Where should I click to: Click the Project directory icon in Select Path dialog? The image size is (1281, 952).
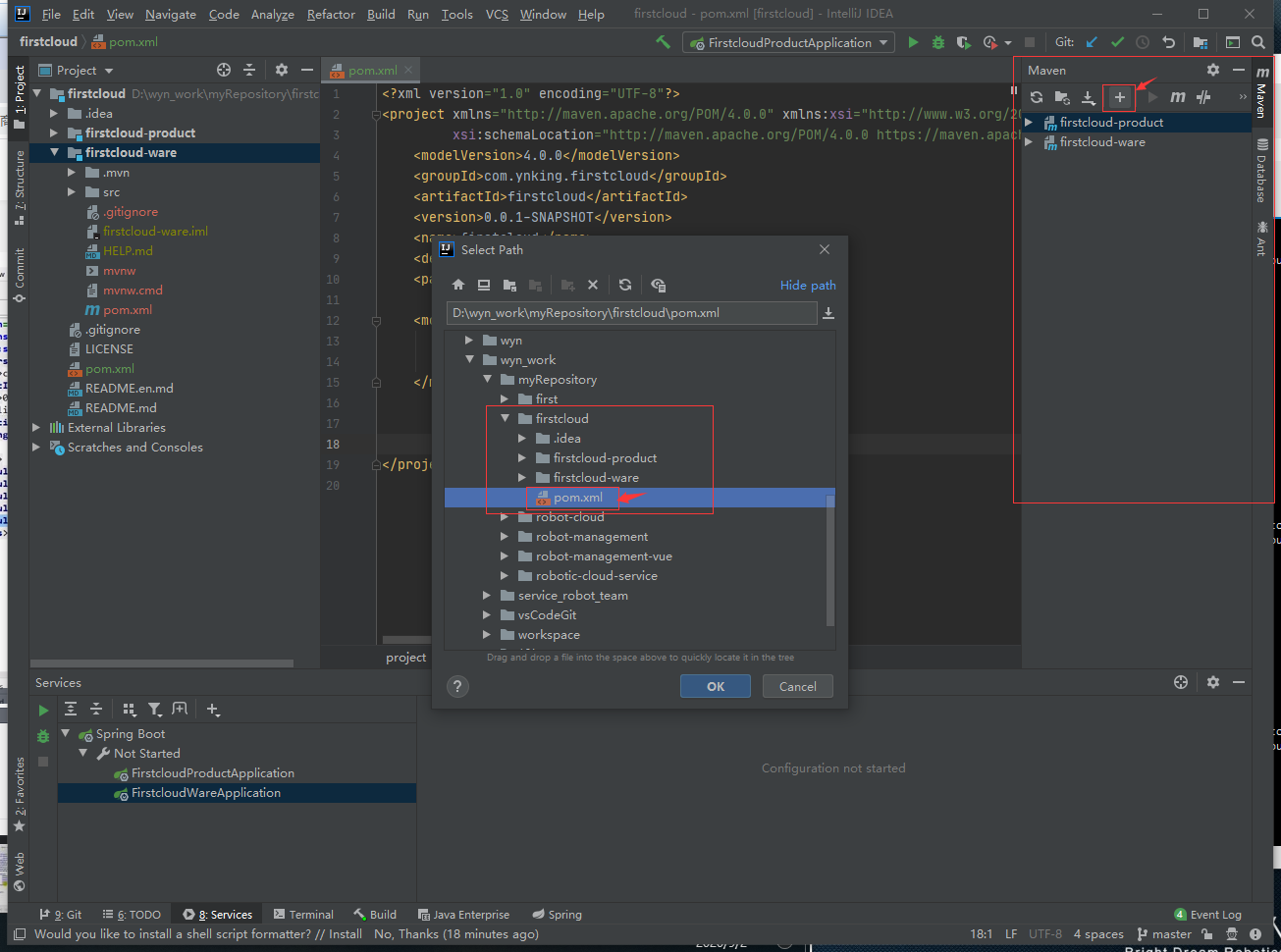coord(509,285)
